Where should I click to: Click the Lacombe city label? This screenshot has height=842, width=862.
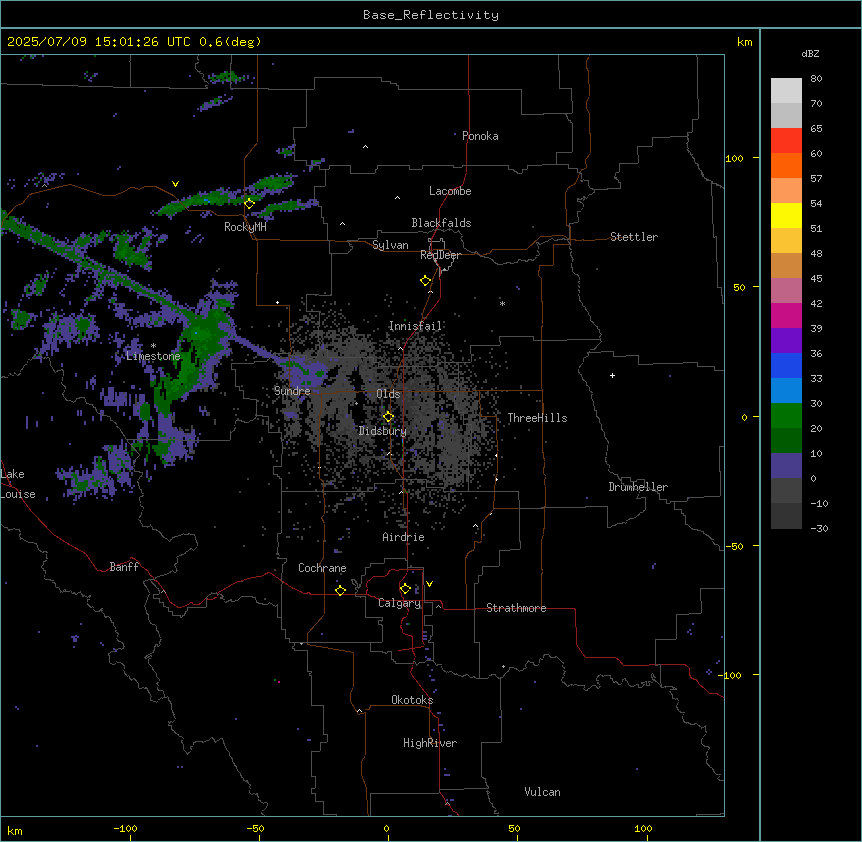(450, 191)
